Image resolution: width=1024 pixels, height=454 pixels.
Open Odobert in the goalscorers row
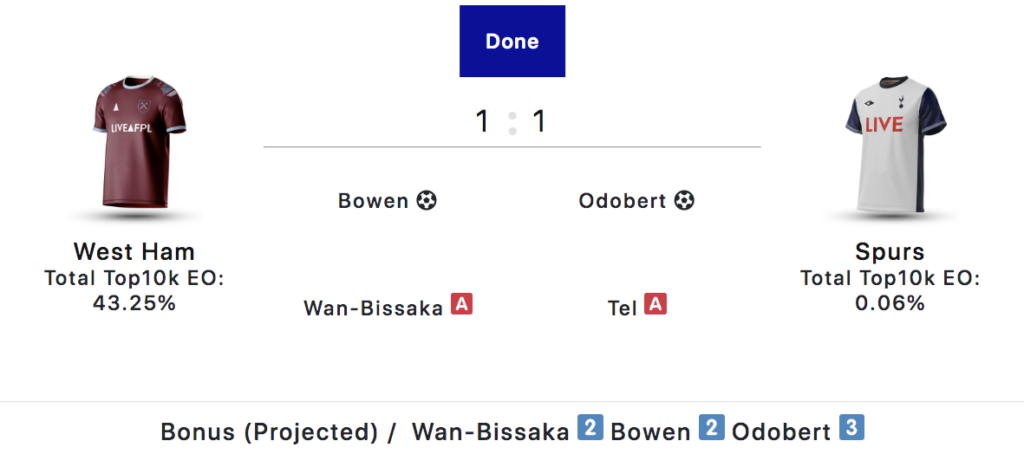coord(622,201)
